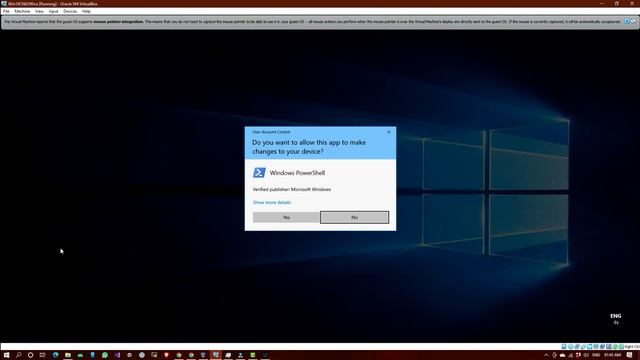Viewport: 640px width, 360px height.
Task: Open File Explorer from the taskbar
Action: (68, 355)
